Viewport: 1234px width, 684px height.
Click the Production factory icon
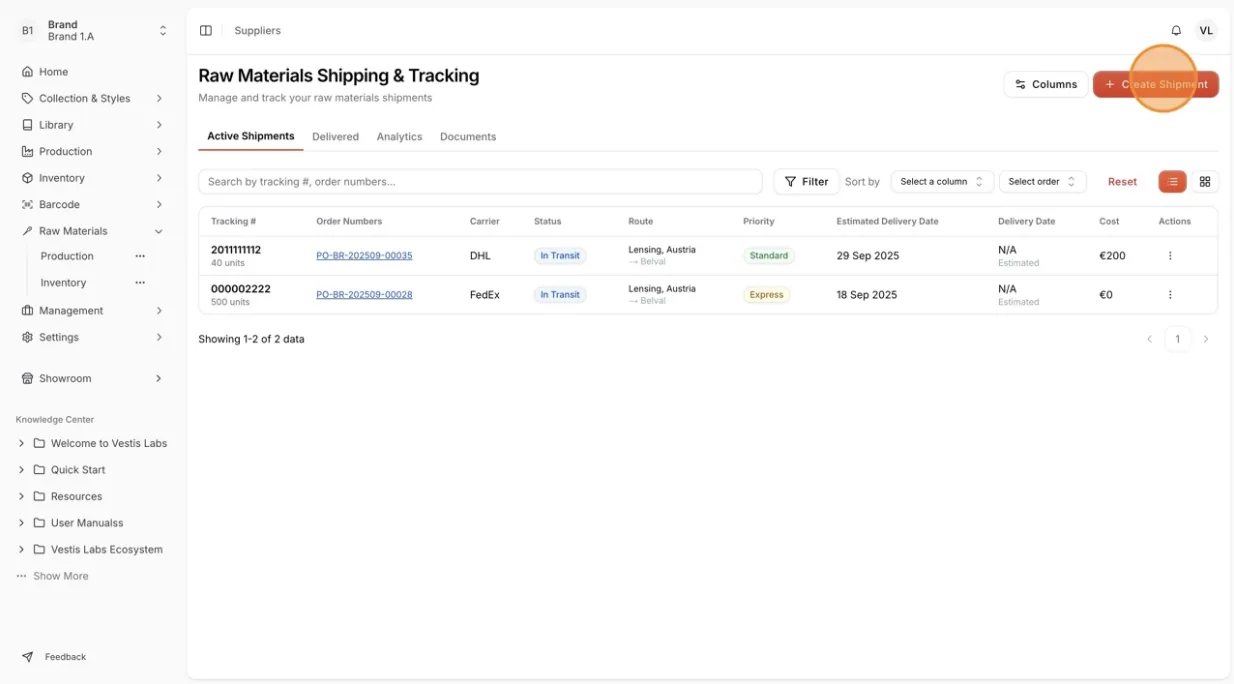click(27, 151)
